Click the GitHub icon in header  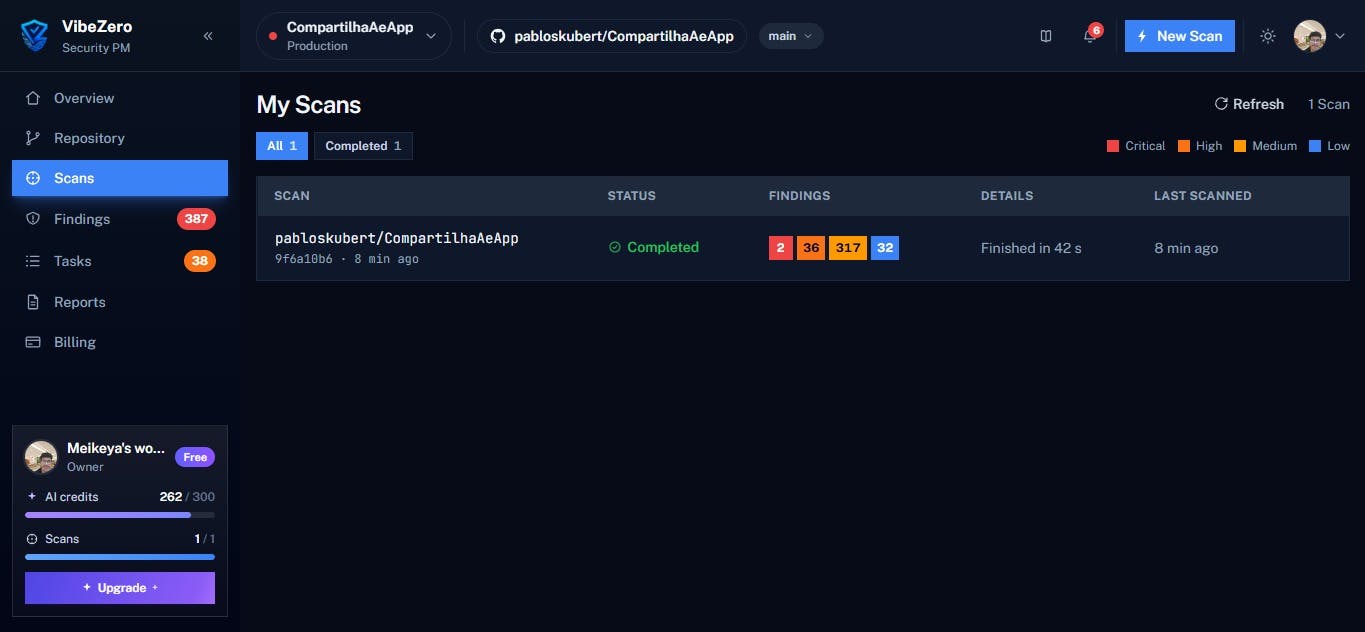coord(498,36)
